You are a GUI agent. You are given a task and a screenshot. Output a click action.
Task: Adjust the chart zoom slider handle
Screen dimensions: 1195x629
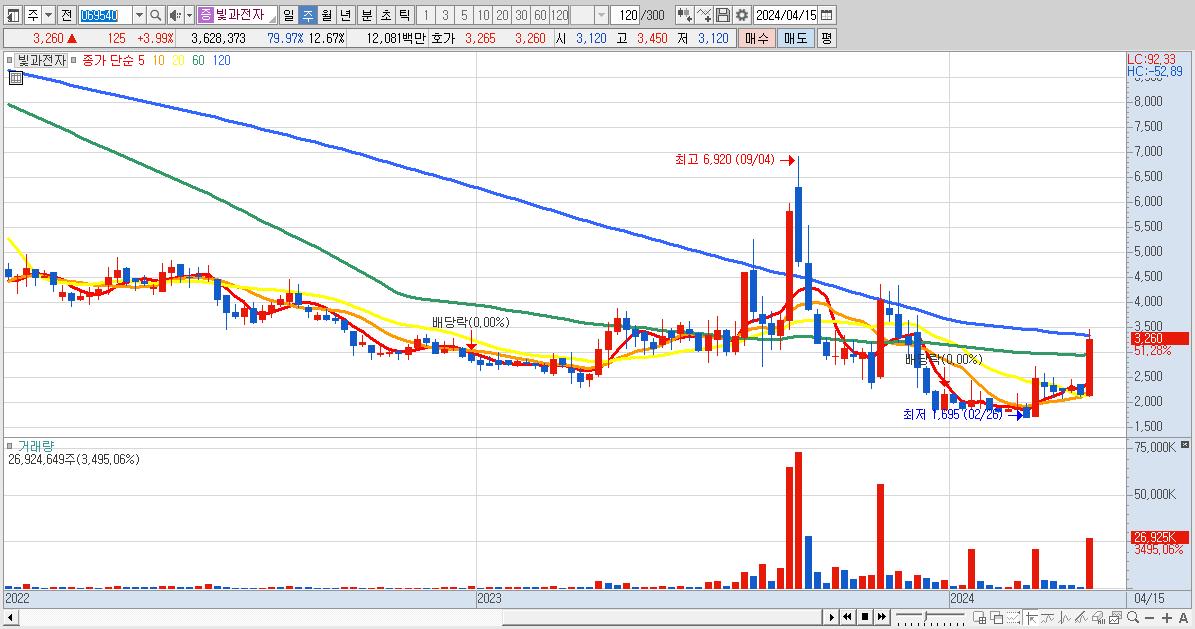click(925, 615)
